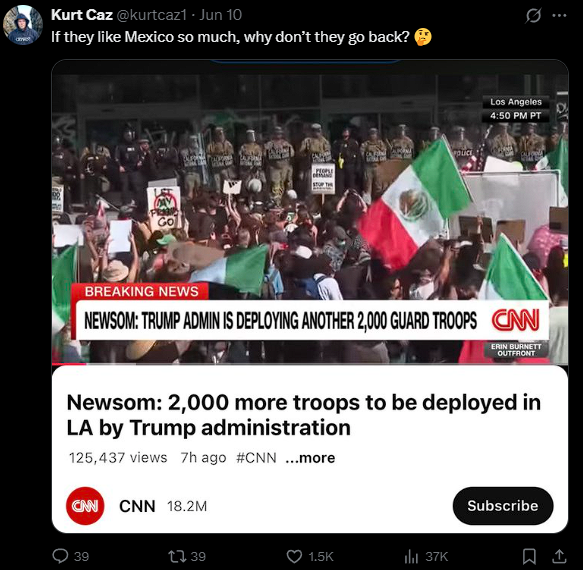This screenshot has height=570, width=583.
Task: Click the red video progress bar
Action: pos(69,364)
